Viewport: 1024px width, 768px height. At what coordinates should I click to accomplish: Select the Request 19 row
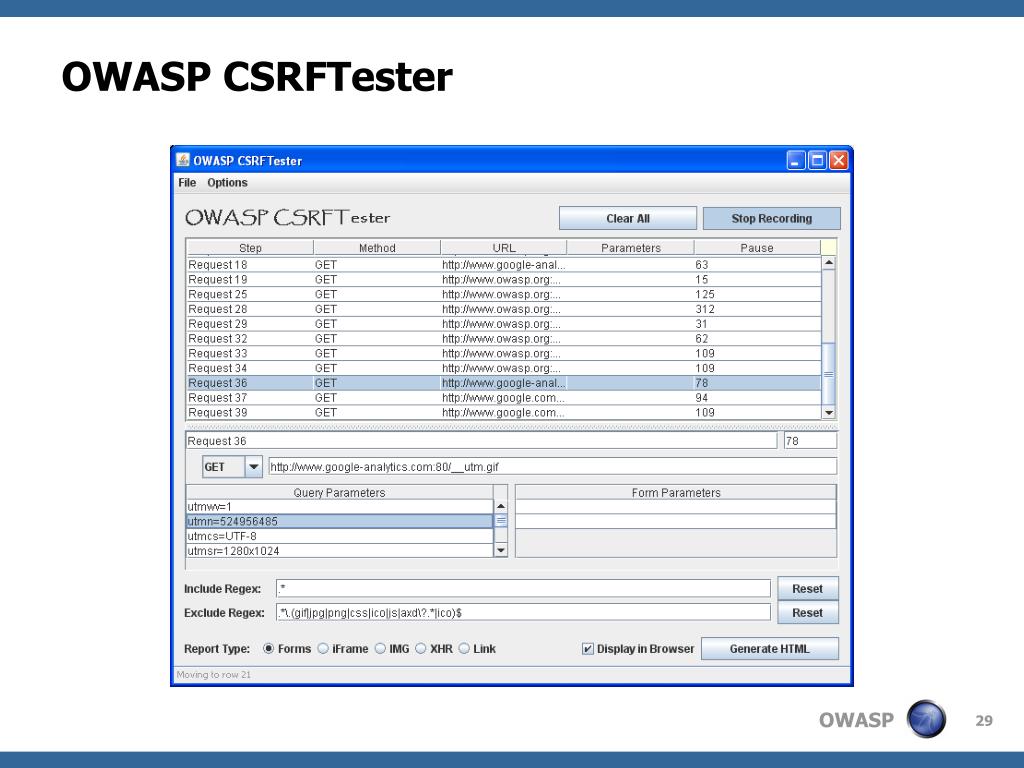[504, 280]
